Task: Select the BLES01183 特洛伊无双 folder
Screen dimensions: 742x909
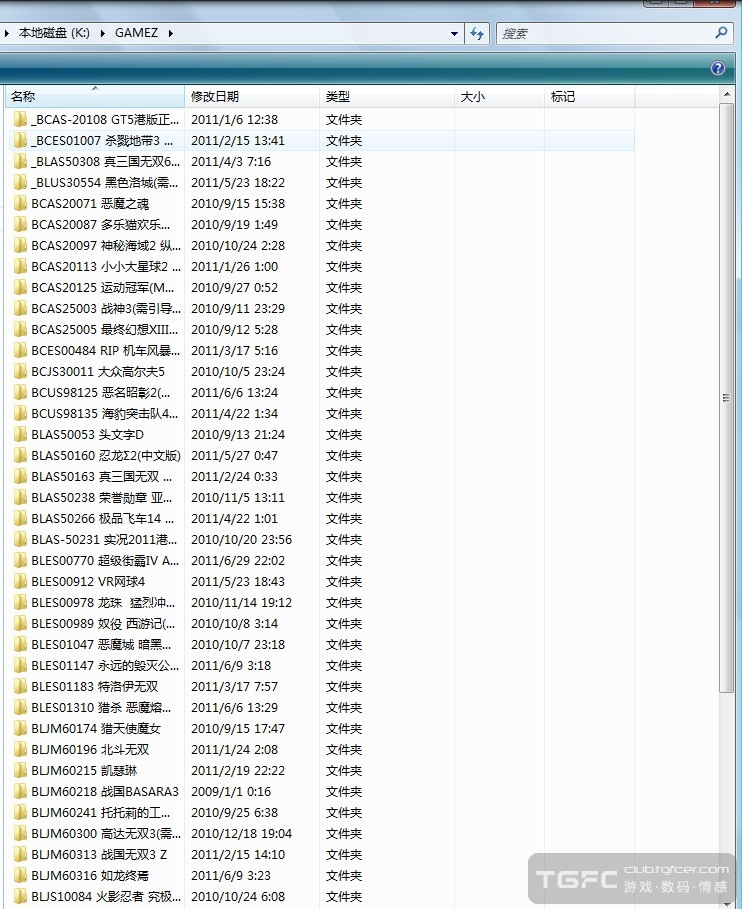Action: pos(94,687)
